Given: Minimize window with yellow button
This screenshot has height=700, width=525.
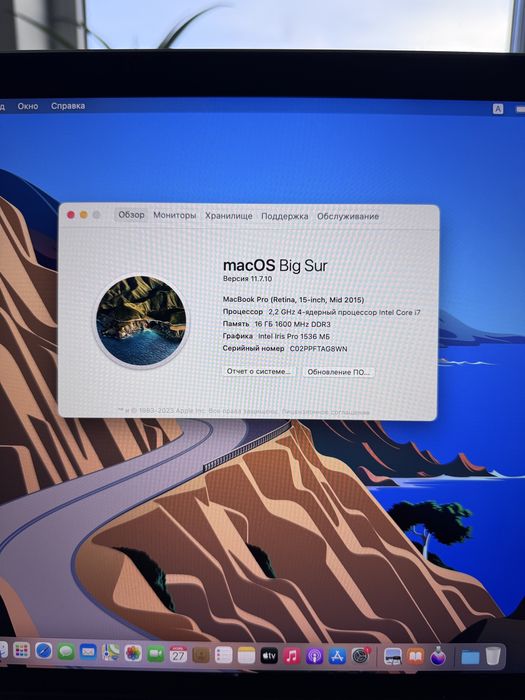Looking at the screenshot, I should click(x=83, y=215).
